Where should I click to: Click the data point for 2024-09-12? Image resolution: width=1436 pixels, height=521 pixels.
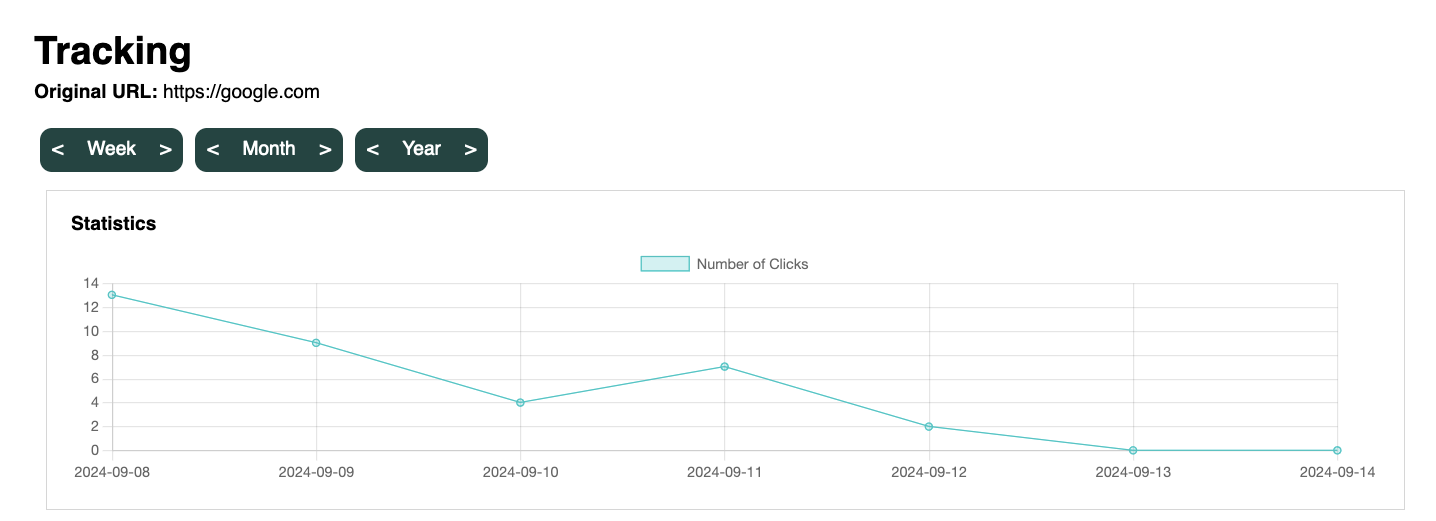tap(929, 427)
